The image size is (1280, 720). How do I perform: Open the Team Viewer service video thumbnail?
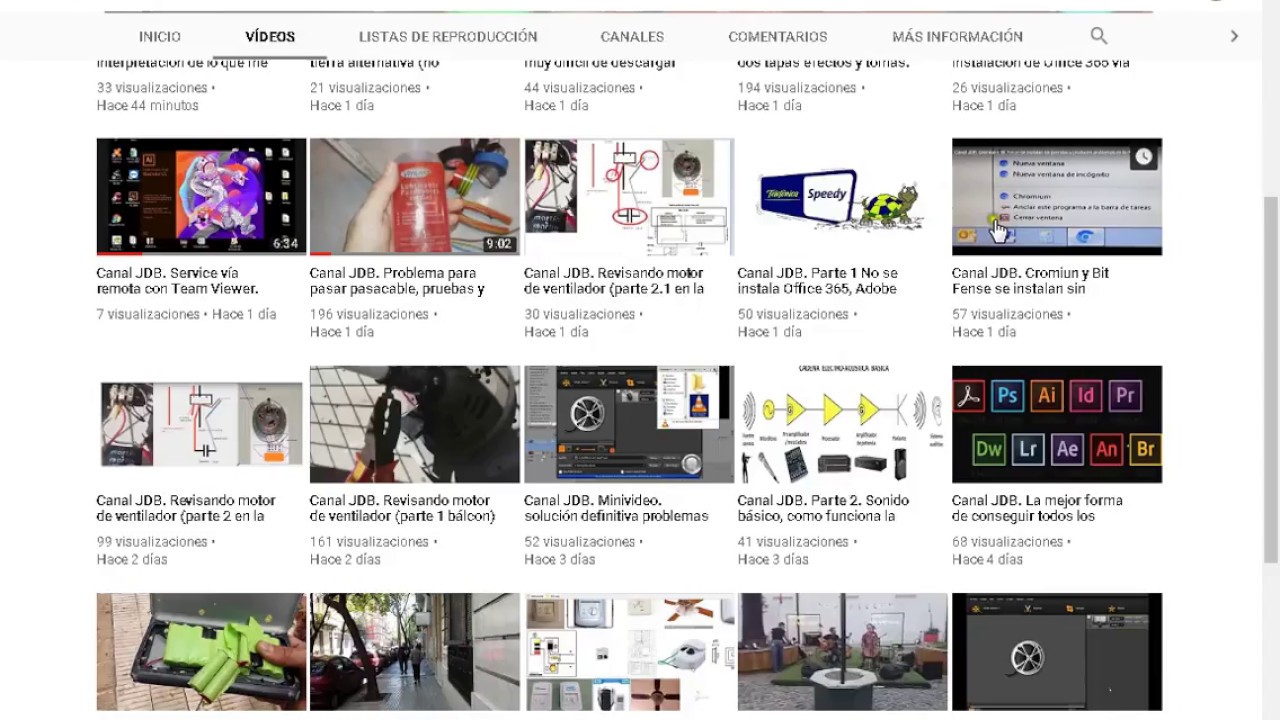(x=201, y=197)
